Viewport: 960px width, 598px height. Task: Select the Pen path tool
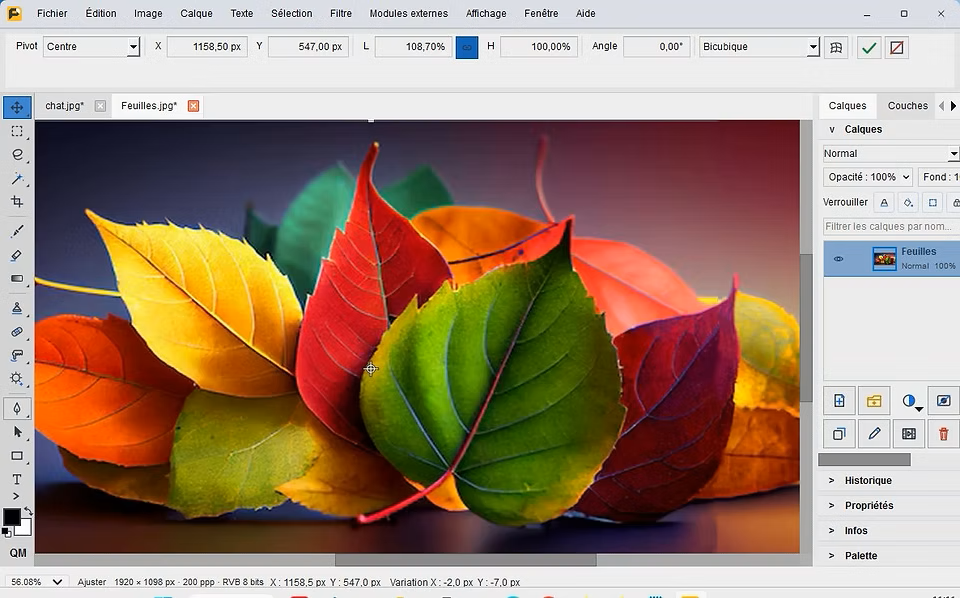(x=17, y=408)
